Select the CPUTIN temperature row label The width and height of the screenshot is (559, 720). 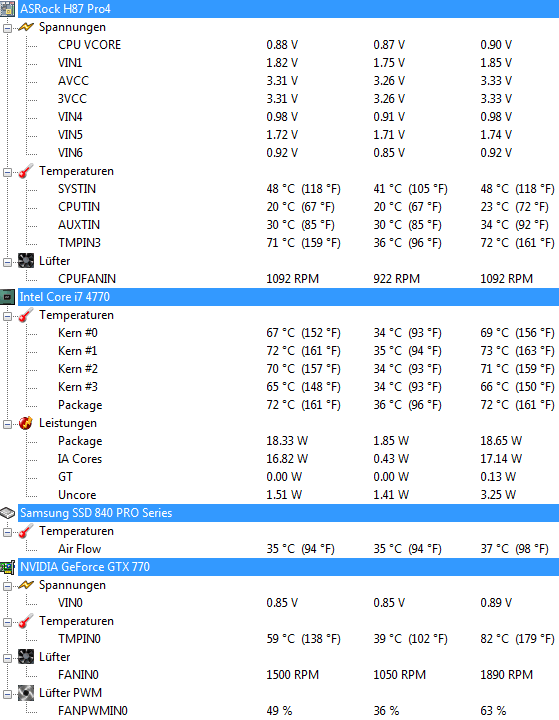79,207
